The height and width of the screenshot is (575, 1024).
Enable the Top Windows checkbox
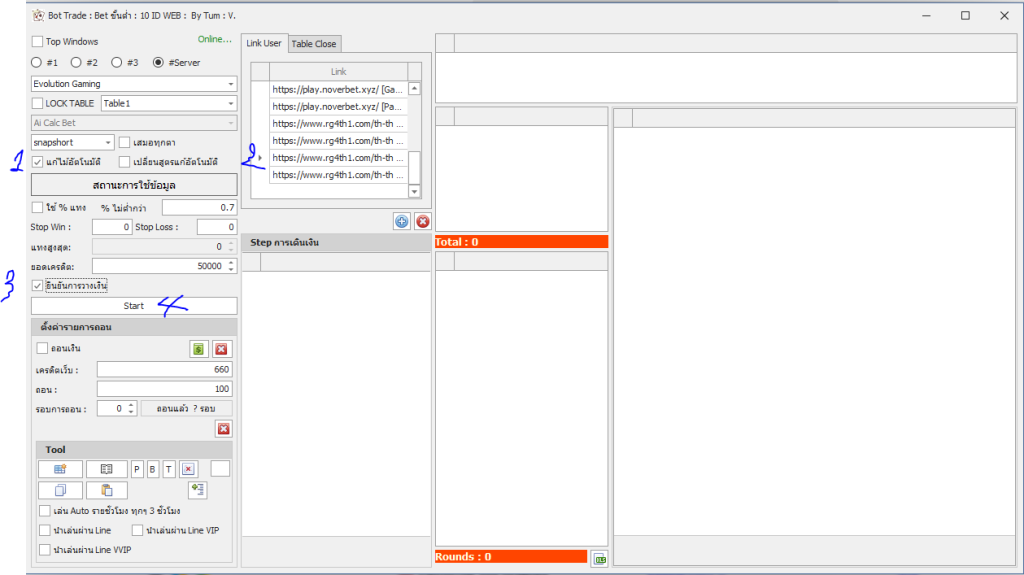coord(38,42)
